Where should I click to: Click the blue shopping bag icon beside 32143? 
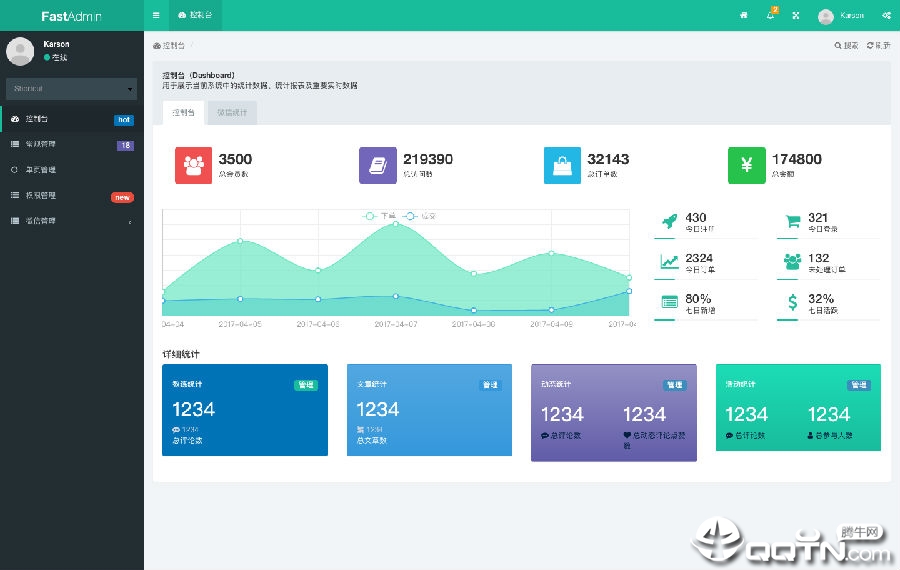click(x=562, y=165)
